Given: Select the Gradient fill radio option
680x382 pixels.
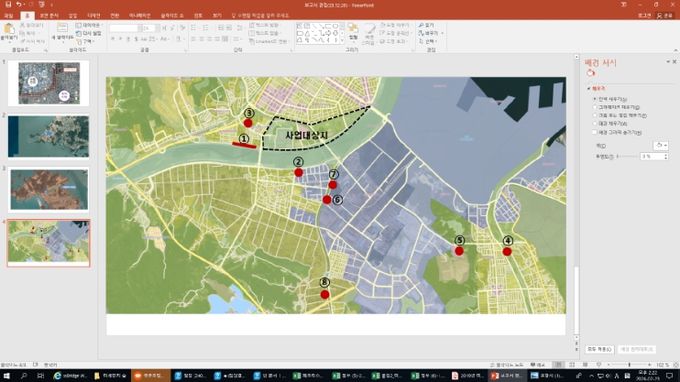Looking at the screenshot, I should [595, 107].
